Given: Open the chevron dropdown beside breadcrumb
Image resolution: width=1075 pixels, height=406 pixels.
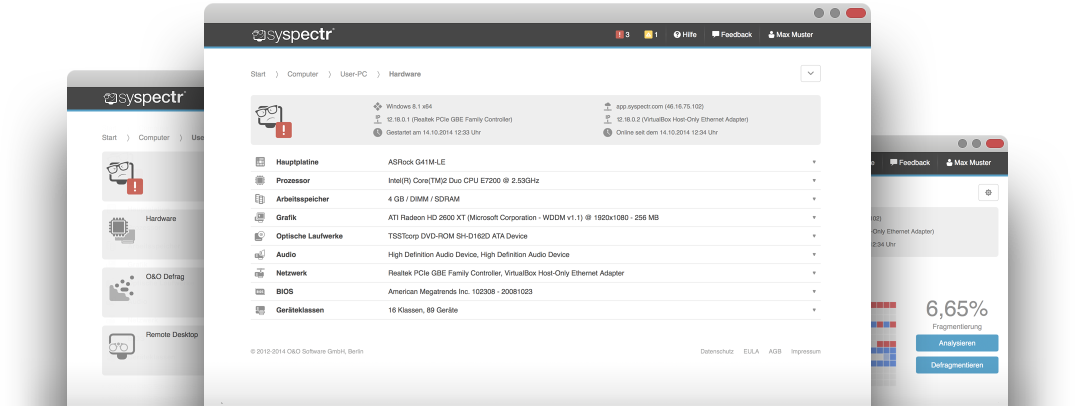Looking at the screenshot, I should coord(810,73).
